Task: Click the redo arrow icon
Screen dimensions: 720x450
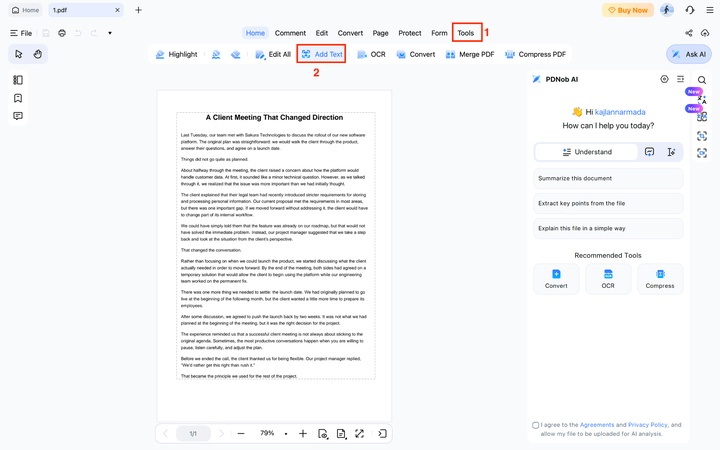Action: point(94,33)
